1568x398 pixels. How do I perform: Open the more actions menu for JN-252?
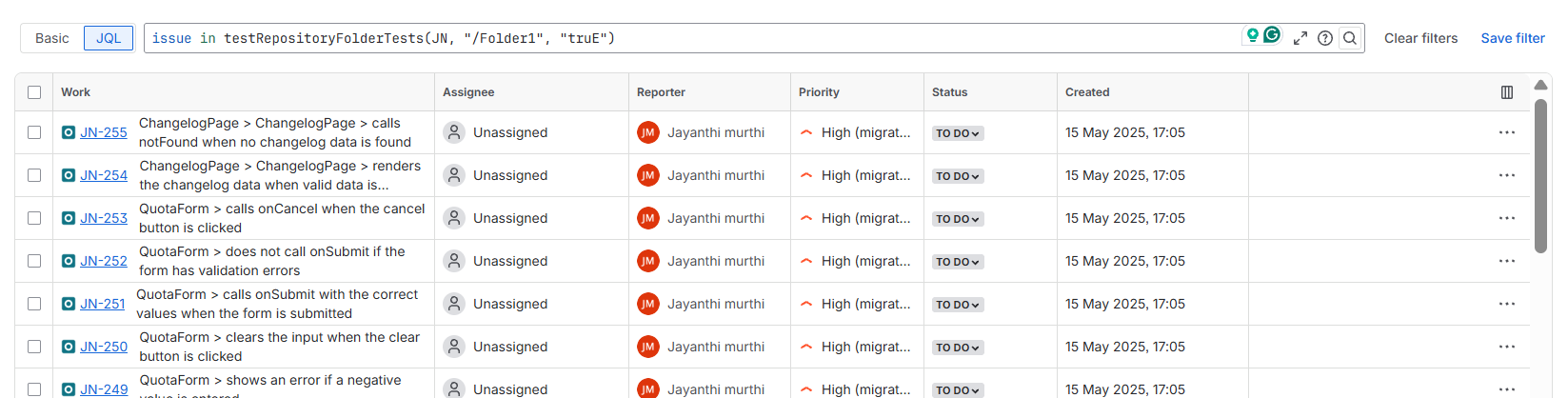1506,261
